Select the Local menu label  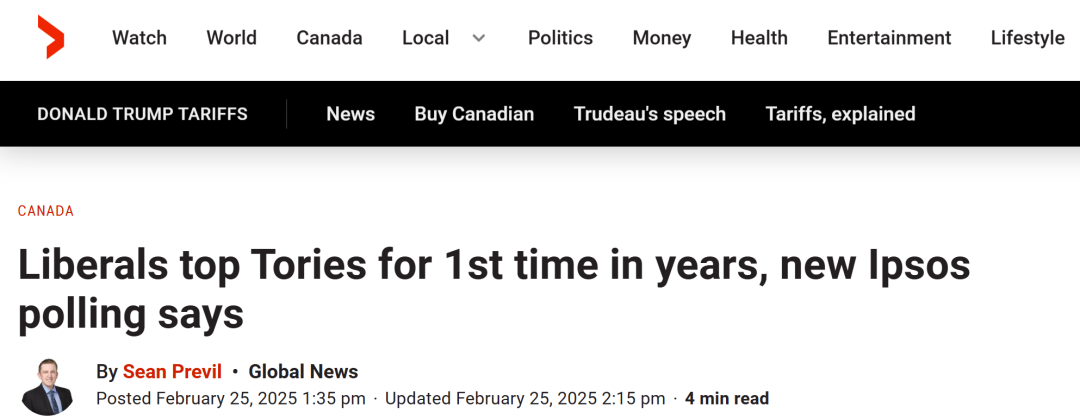[x=426, y=38]
